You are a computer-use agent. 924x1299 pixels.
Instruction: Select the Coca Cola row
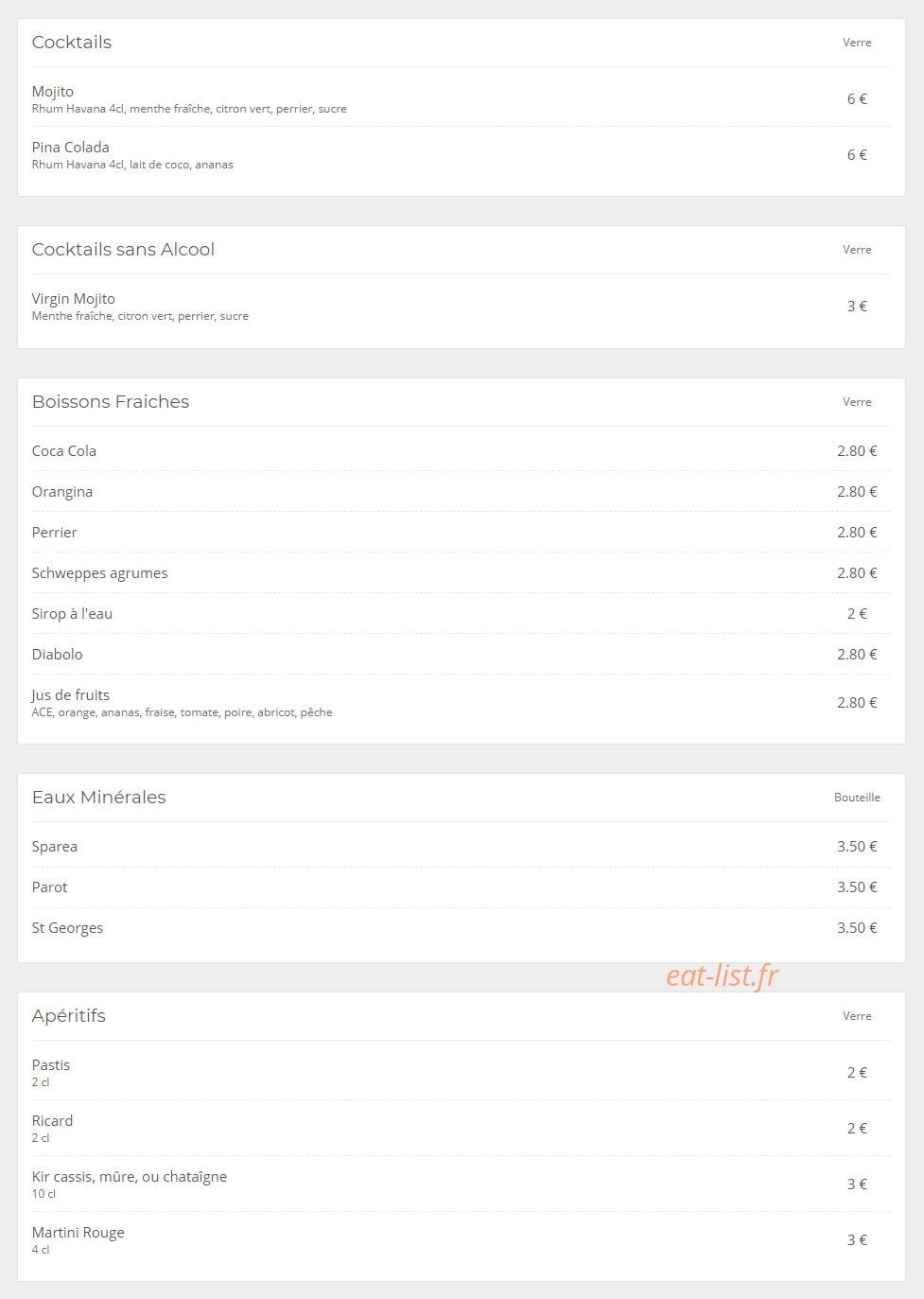point(462,451)
